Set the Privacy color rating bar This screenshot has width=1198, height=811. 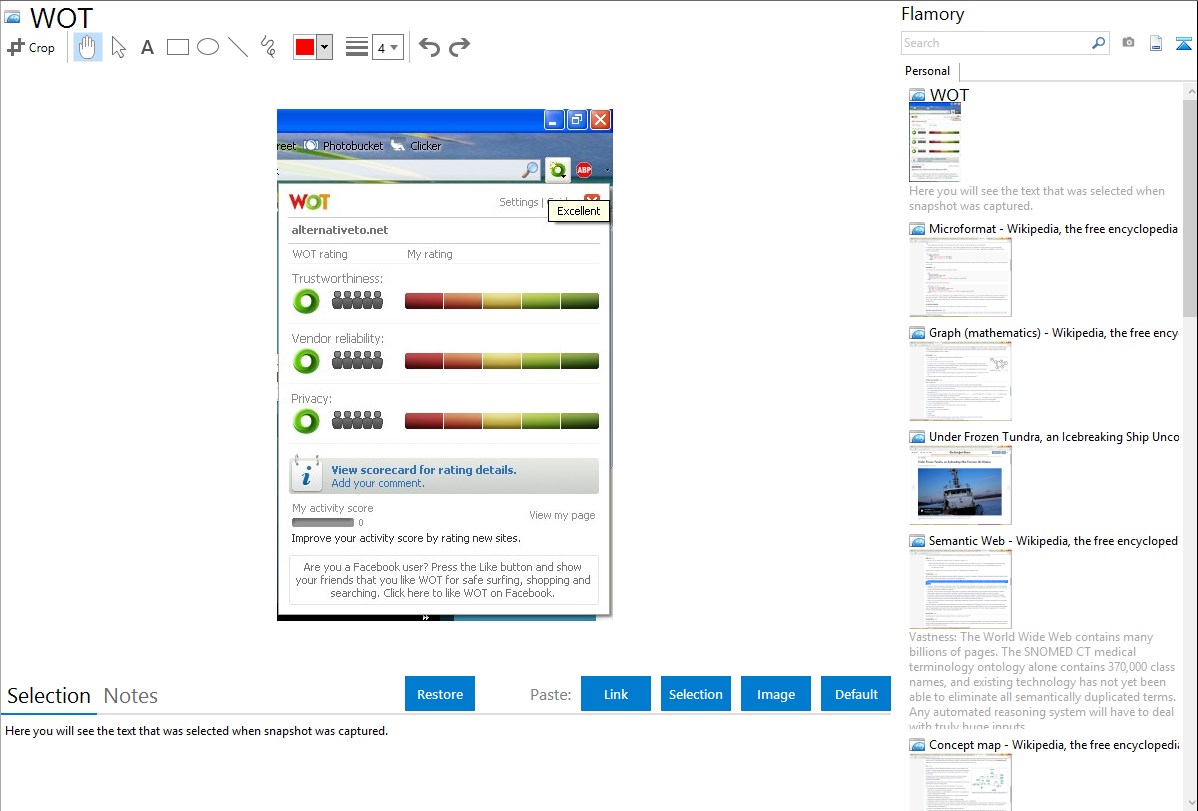[502, 420]
